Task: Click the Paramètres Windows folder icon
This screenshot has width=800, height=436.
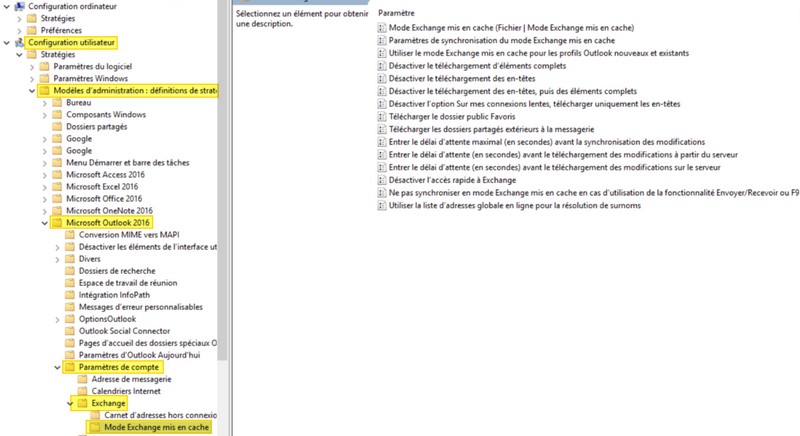Action: click(x=44, y=79)
